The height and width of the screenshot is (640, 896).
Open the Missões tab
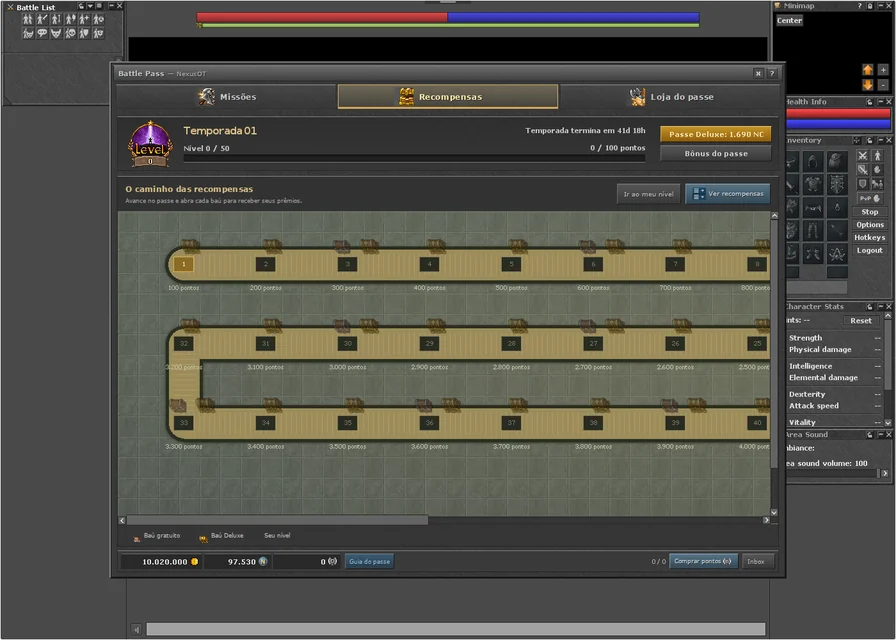pyautogui.click(x=226, y=97)
